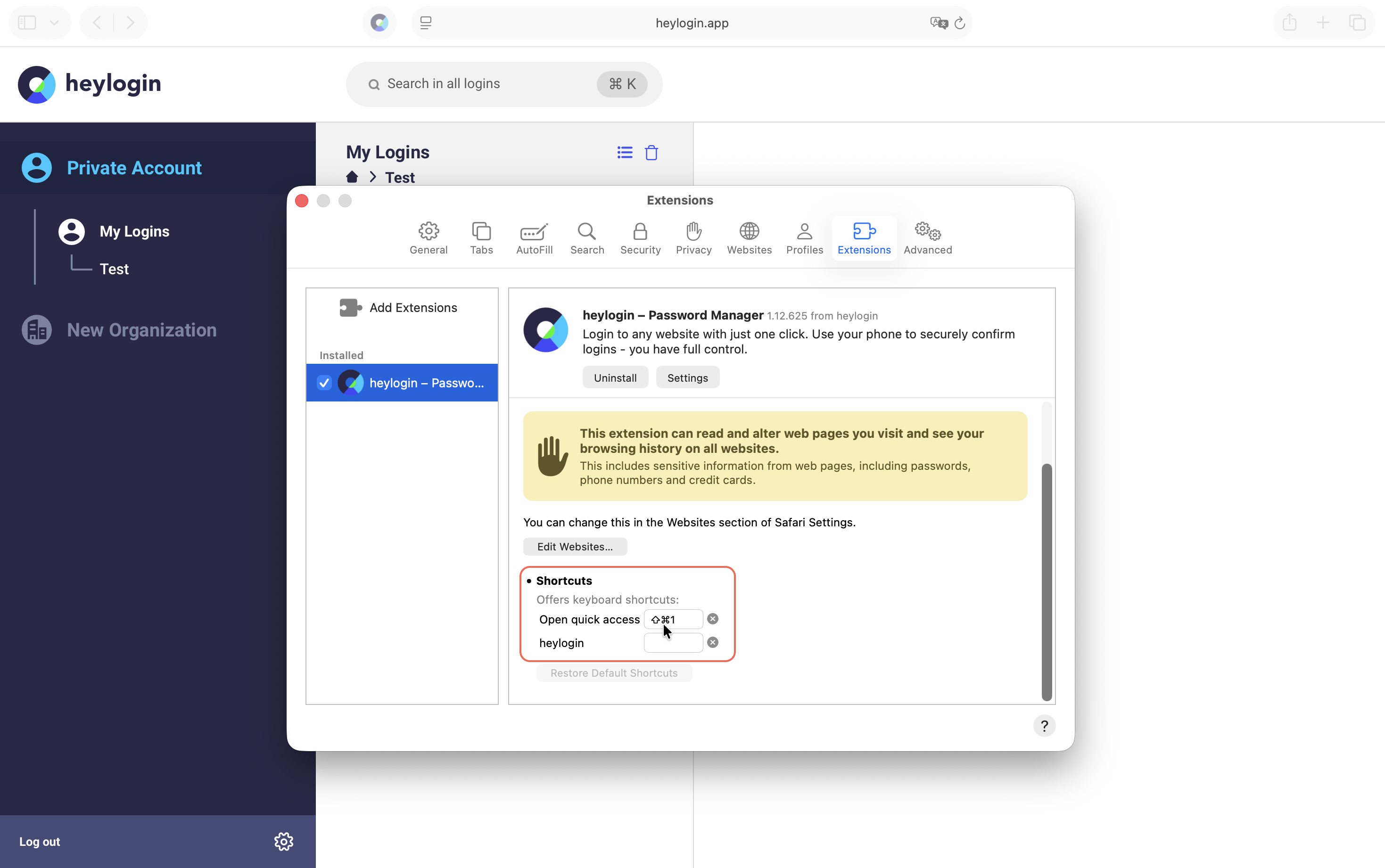Screen dimensions: 1385x868
Task: Go back with Safari's back arrow
Action: coord(97,23)
